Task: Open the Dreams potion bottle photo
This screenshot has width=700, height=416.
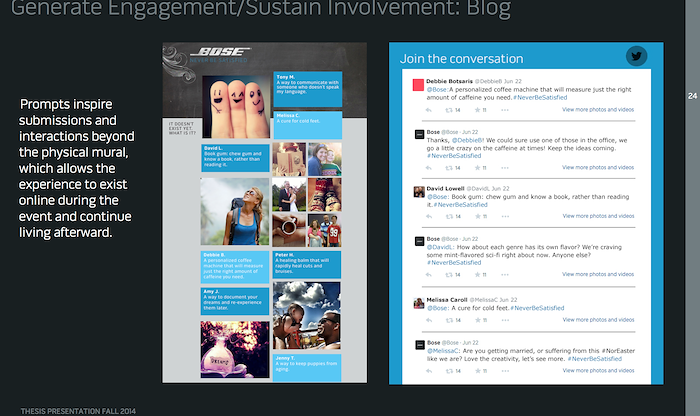Action: tap(235, 349)
